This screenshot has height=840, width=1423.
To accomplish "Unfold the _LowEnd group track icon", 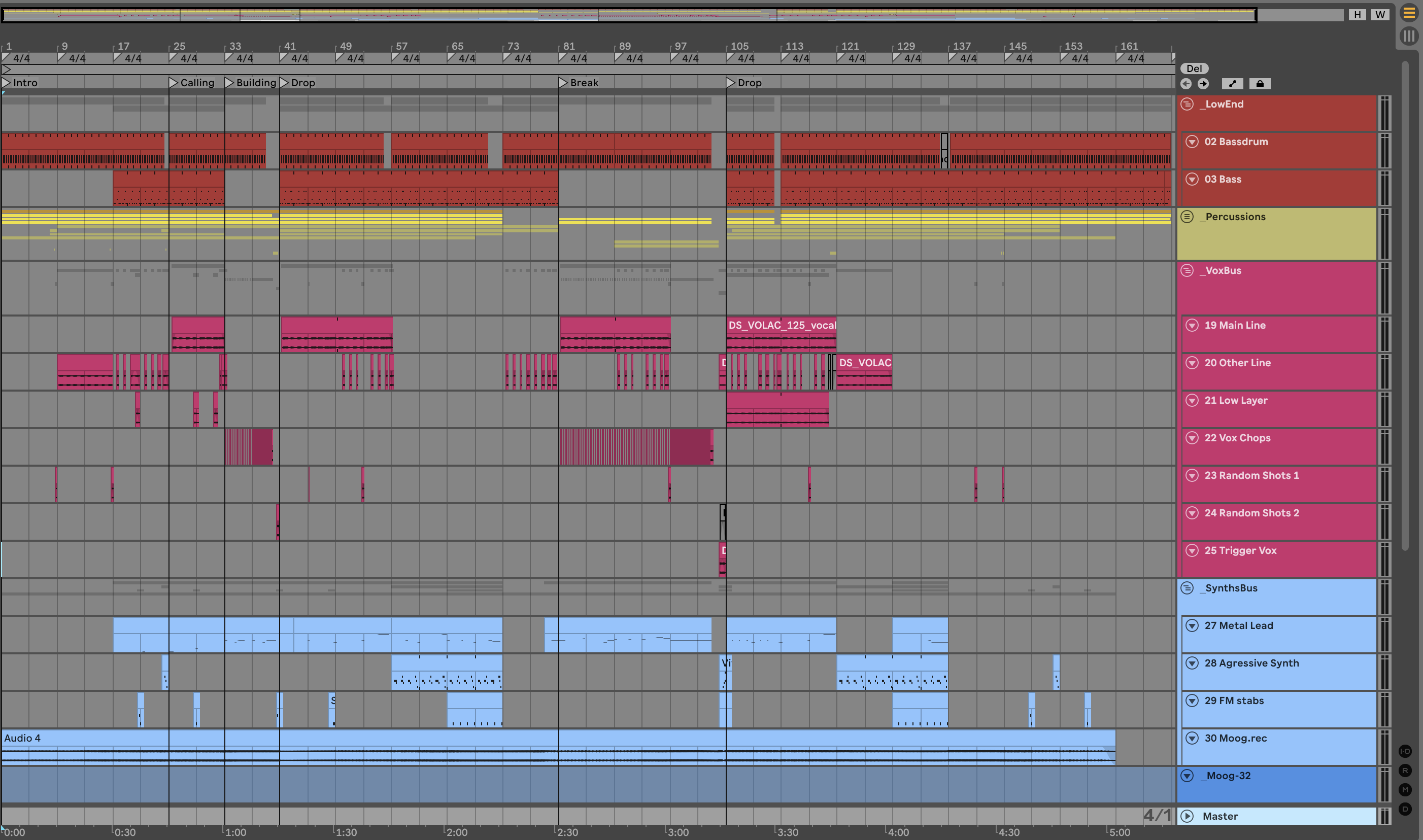I will pyautogui.click(x=1188, y=104).
